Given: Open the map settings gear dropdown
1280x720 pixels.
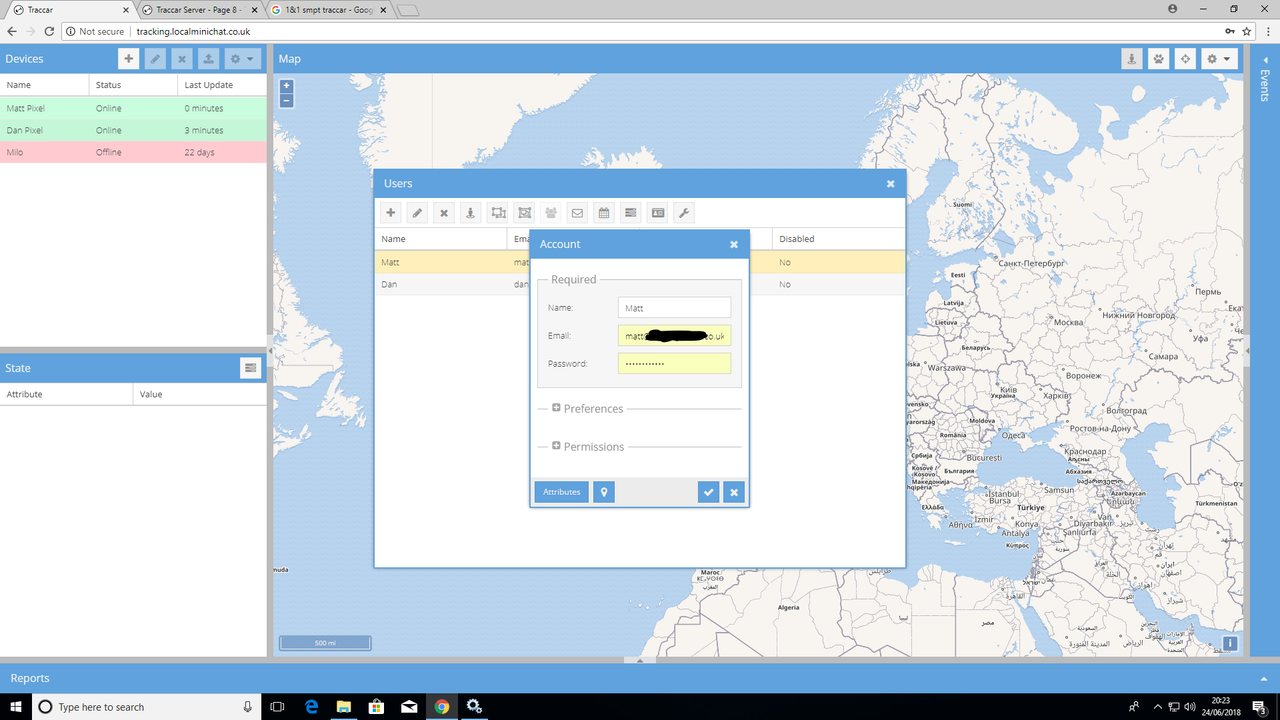Looking at the screenshot, I should click(x=1219, y=58).
